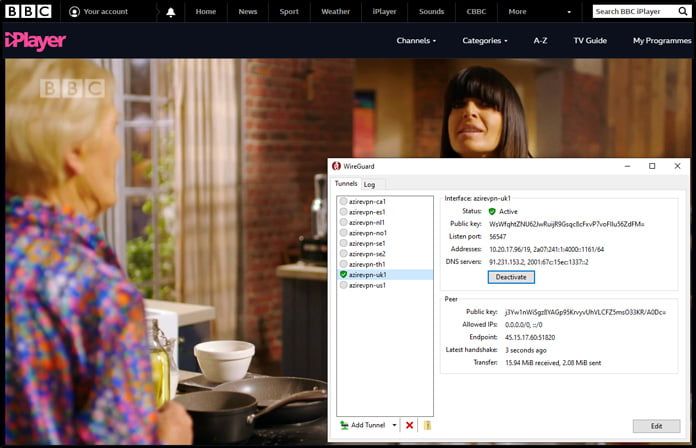Open the TV Guide link
This screenshot has width=696, height=448.
[x=590, y=40]
